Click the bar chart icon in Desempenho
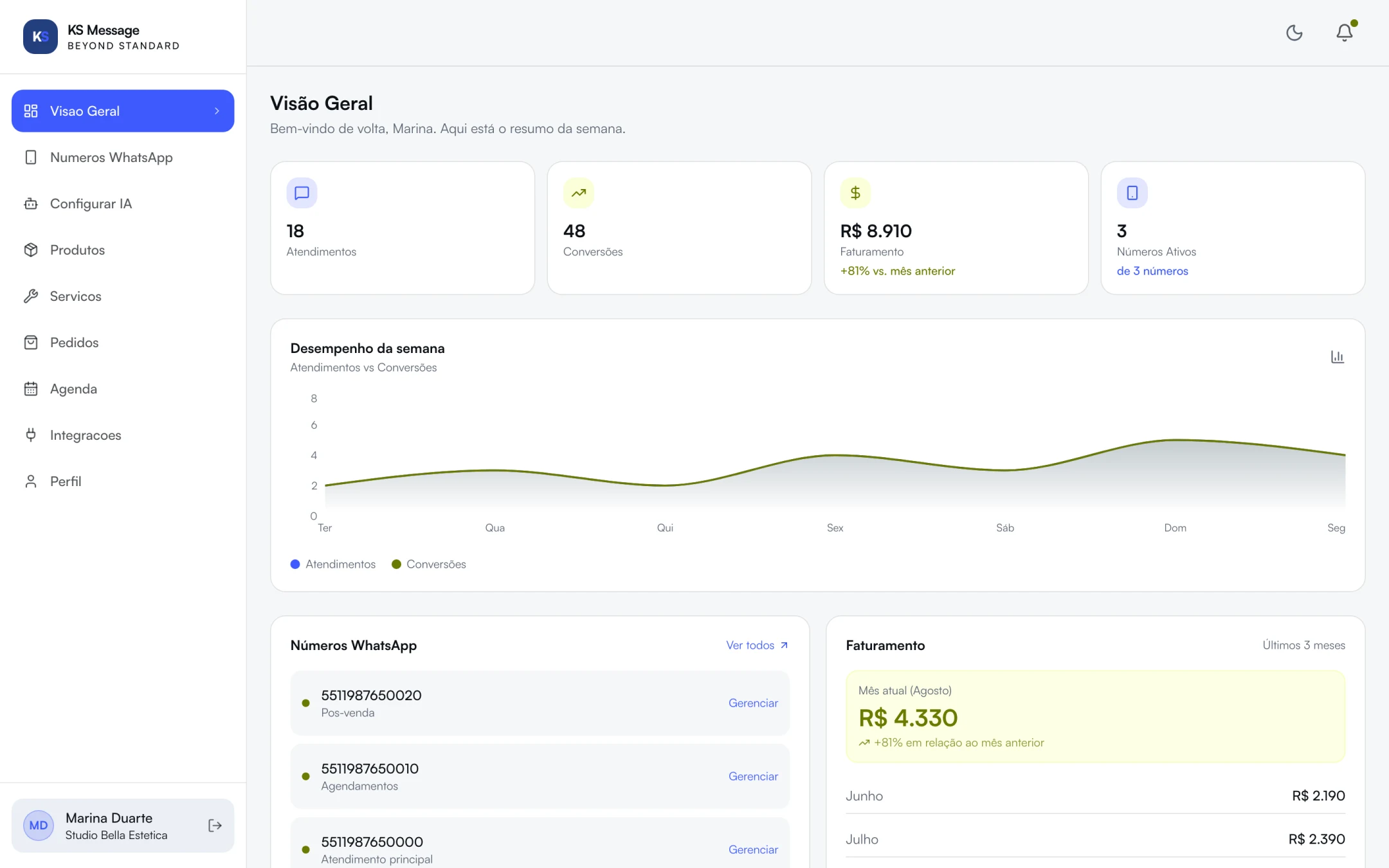Screen dimensions: 1389x868 pyautogui.click(x=1338, y=357)
